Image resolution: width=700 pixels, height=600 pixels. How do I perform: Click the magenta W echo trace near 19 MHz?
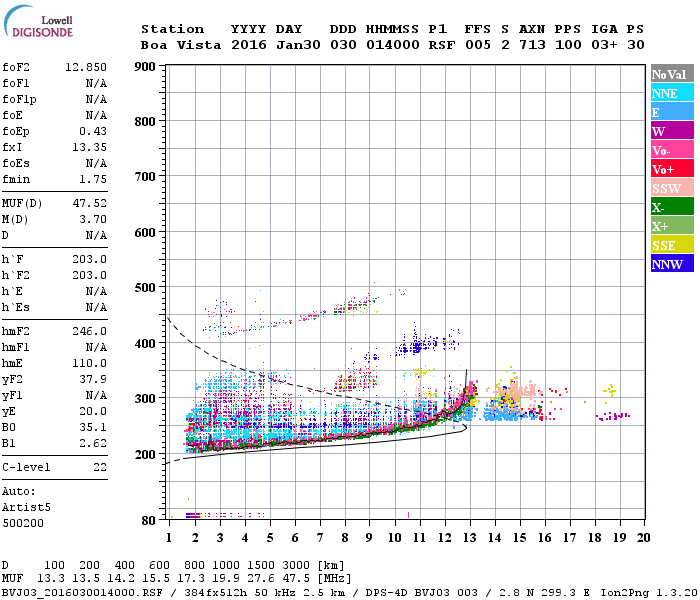pyautogui.click(x=613, y=416)
